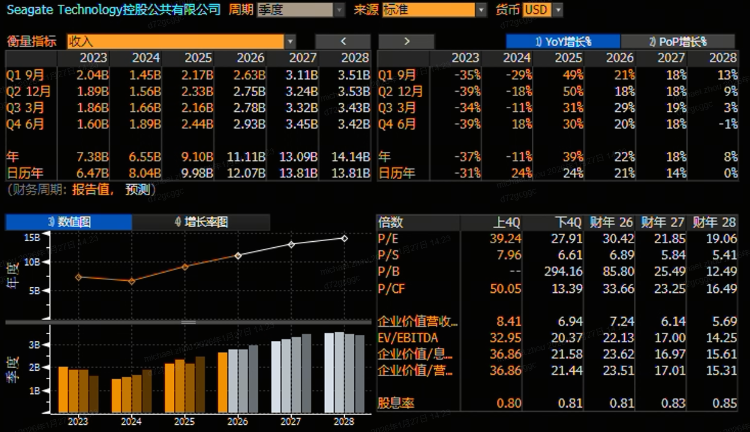
Task: Select the 增长率图 chart tab
Action: [x=200, y=221]
